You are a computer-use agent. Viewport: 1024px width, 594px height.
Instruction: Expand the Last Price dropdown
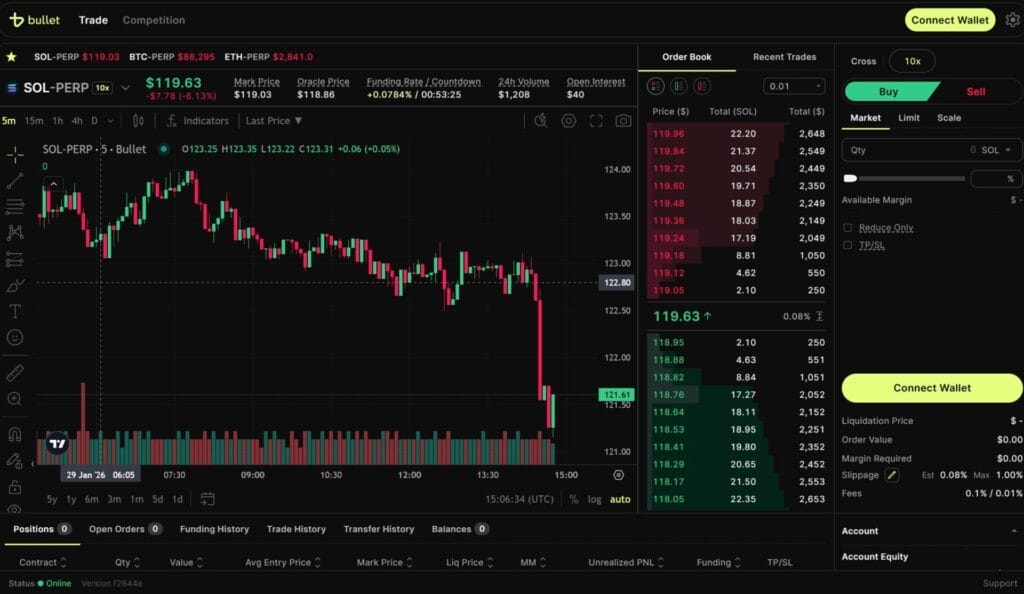click(x=274, y=121)
